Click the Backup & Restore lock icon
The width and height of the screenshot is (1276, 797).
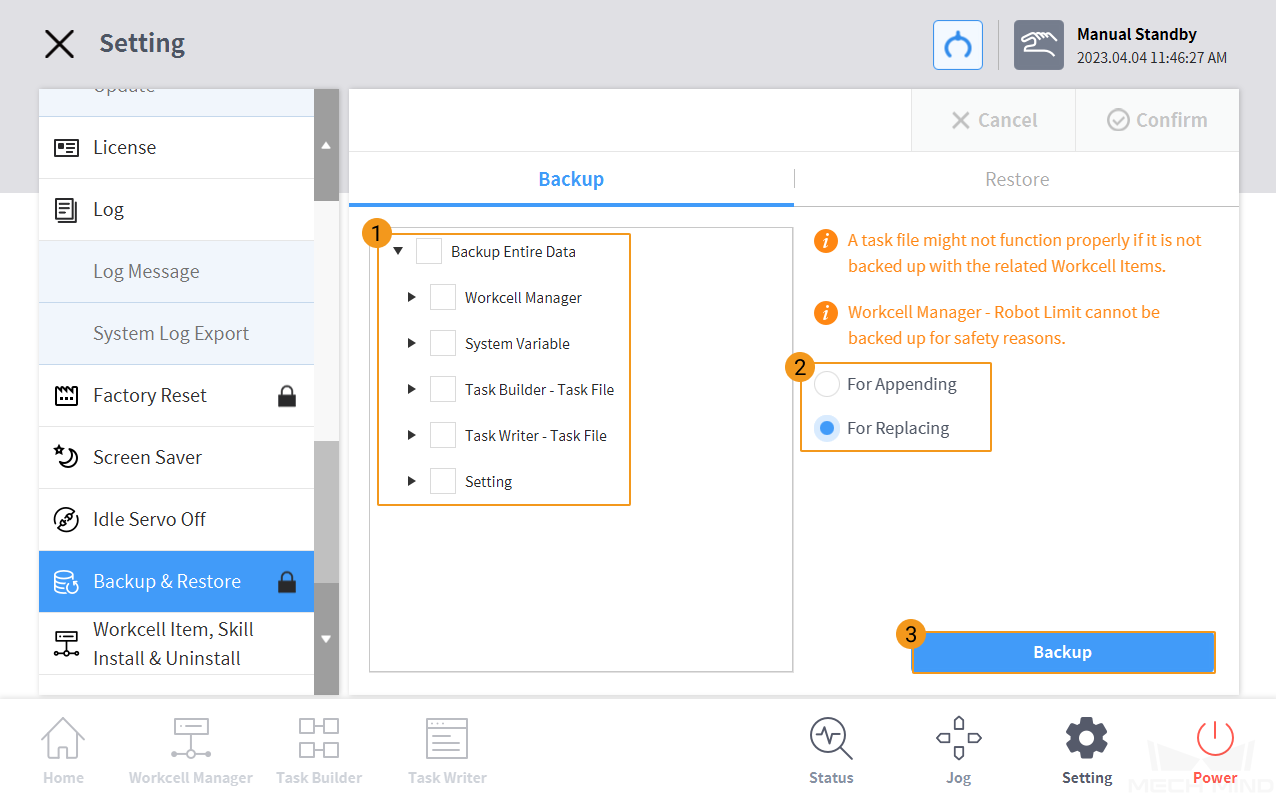[x=287, y=582]
